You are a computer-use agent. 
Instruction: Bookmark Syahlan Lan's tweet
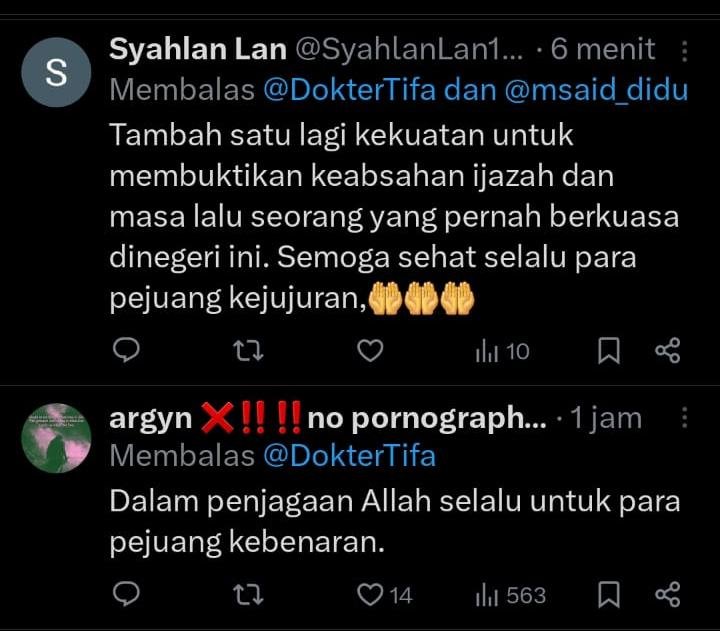coord(609,351)
